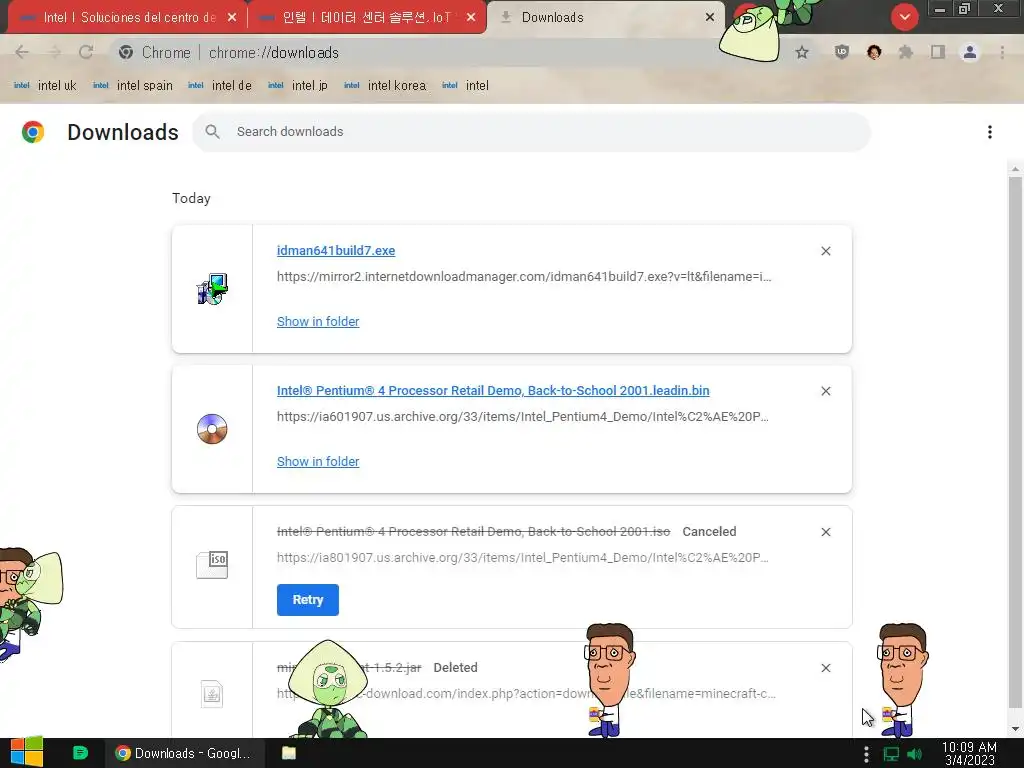Click the browser back arrow
The height and width of the screenshot is (768, 1024).
click(x=22, y=52)
